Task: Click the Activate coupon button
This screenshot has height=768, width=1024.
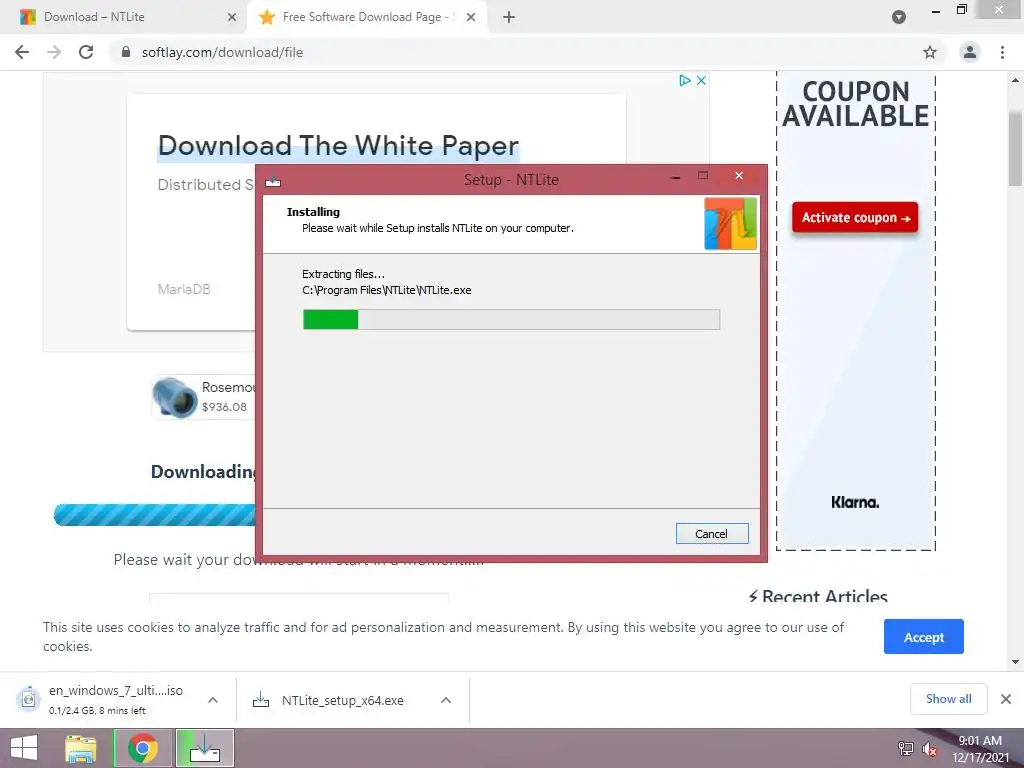Action: pyautogui.click(x=855, y=217)
